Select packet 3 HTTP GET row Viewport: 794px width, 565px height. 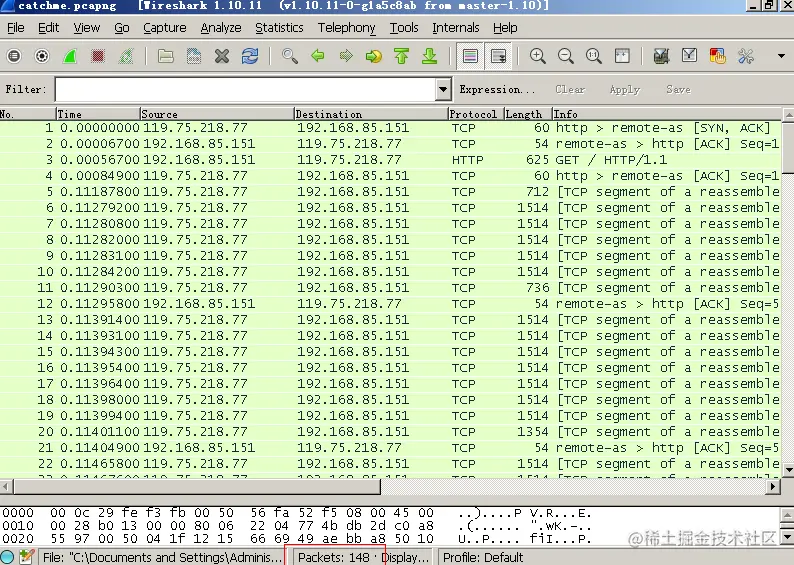[390, 160]
